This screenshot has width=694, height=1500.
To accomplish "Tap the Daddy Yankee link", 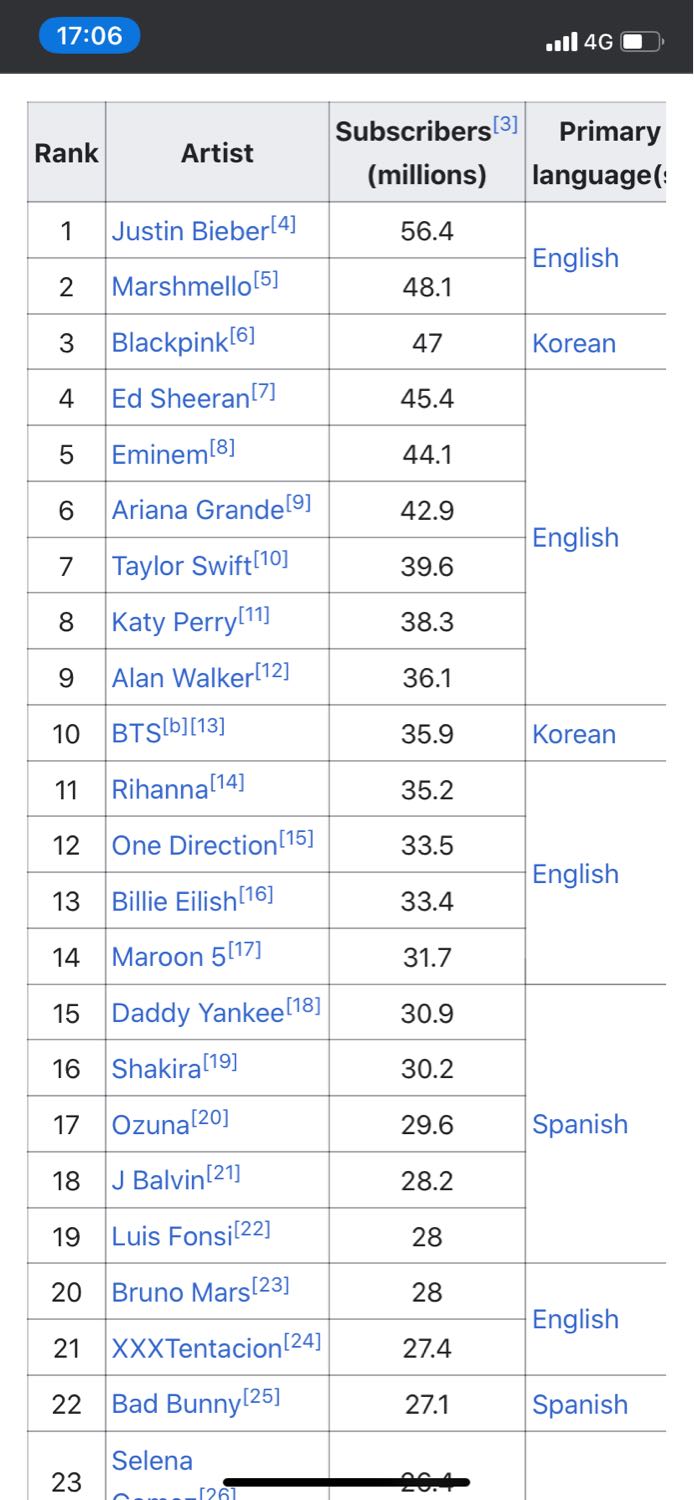I will (198, 1014).
